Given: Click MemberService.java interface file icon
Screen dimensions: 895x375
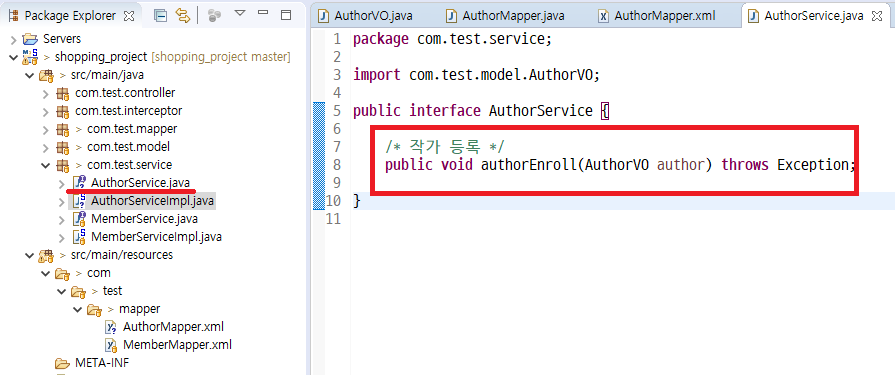Looking at the screenshot, I should (79, 219).
